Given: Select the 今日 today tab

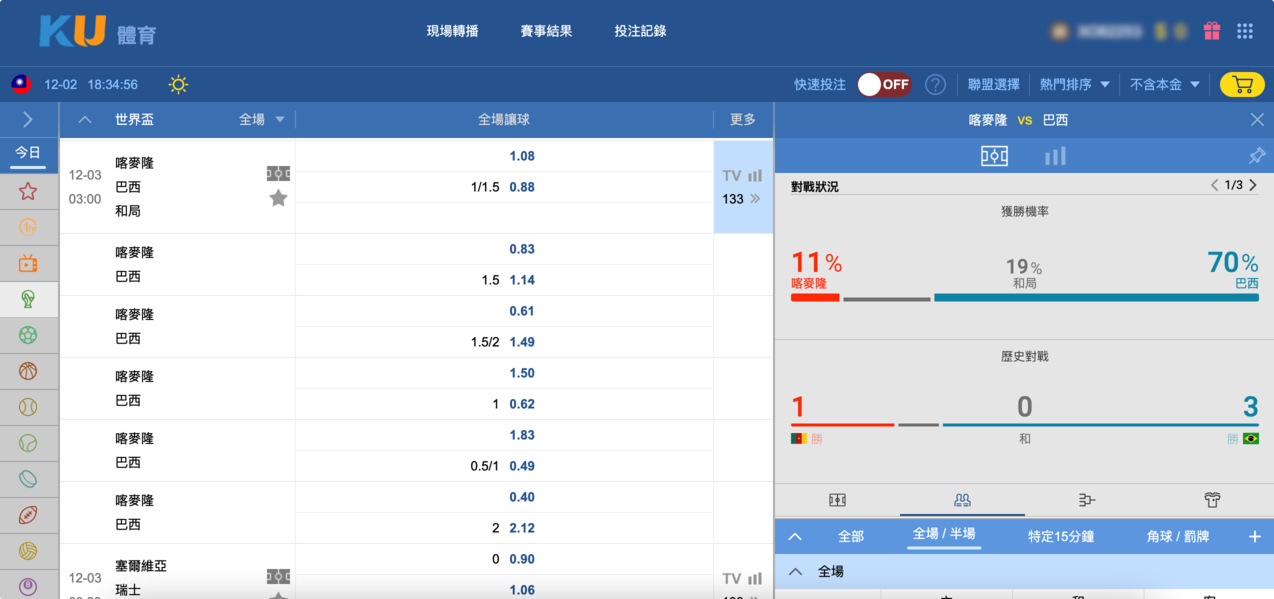Looking at the screenshot, I should pyautogui.click(x=28, y=153).
